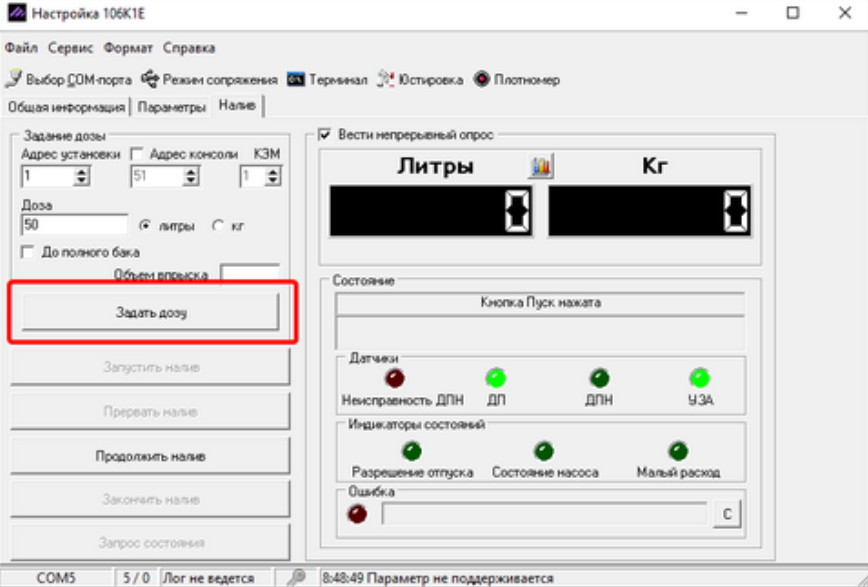The image size is (868, 587).
Task: Click the Разрешение отпуска indicator lamp
Action: click(412, 451)
